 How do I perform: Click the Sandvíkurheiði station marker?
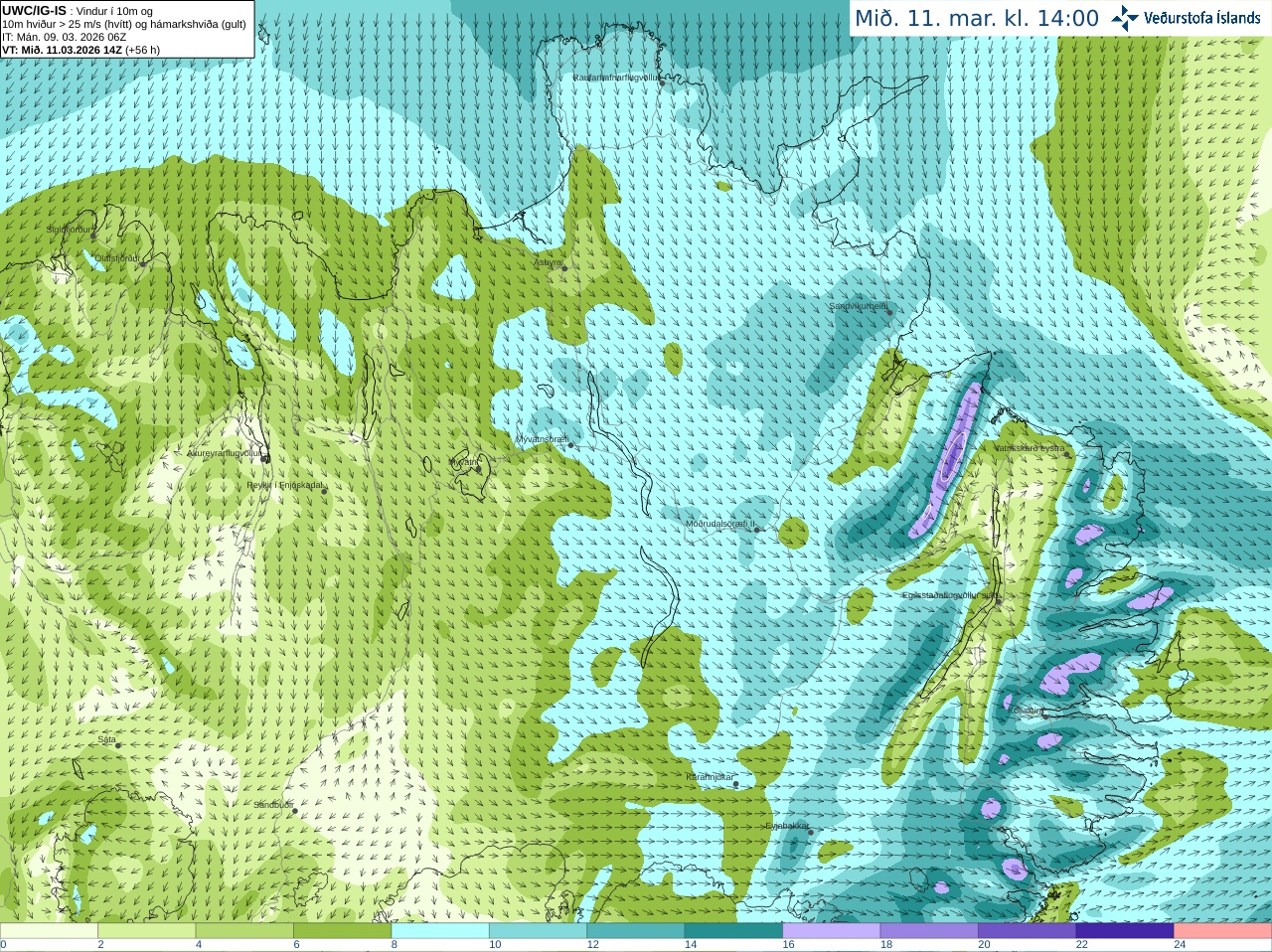click(x=890, y=313)
